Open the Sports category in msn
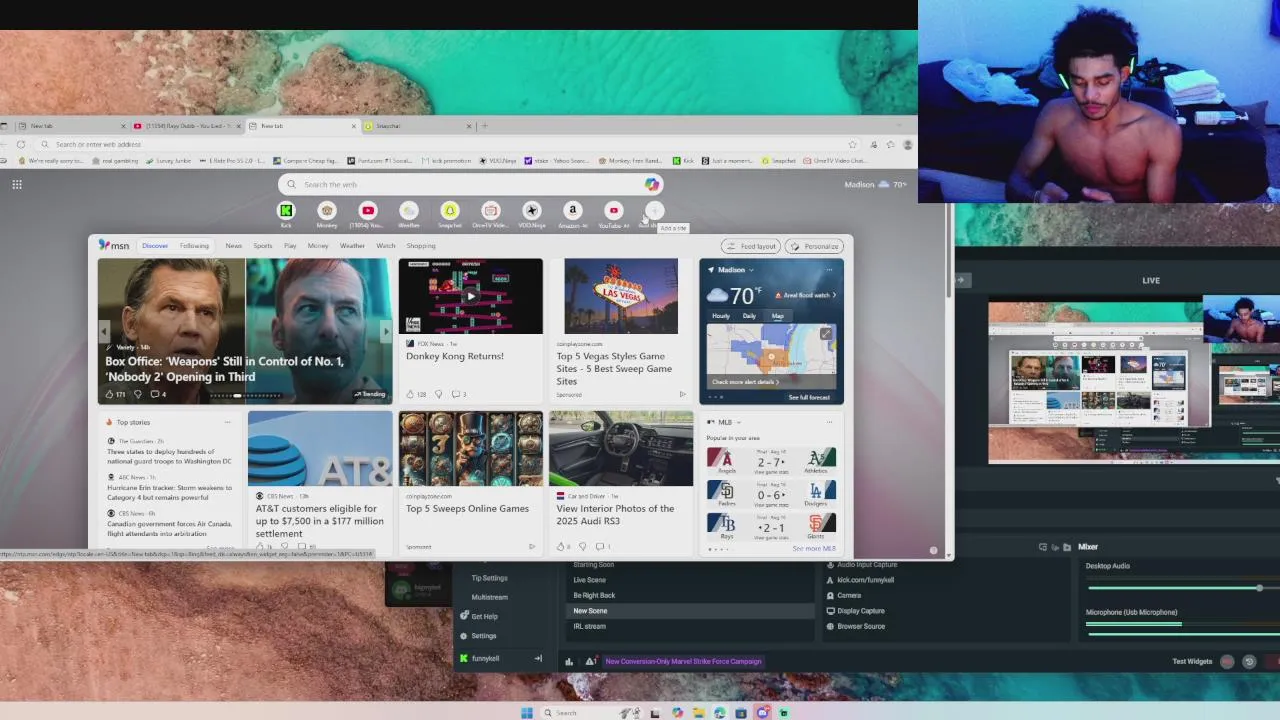The width and height of the screenshot is (1280, 720). click(x=262, y=246)
